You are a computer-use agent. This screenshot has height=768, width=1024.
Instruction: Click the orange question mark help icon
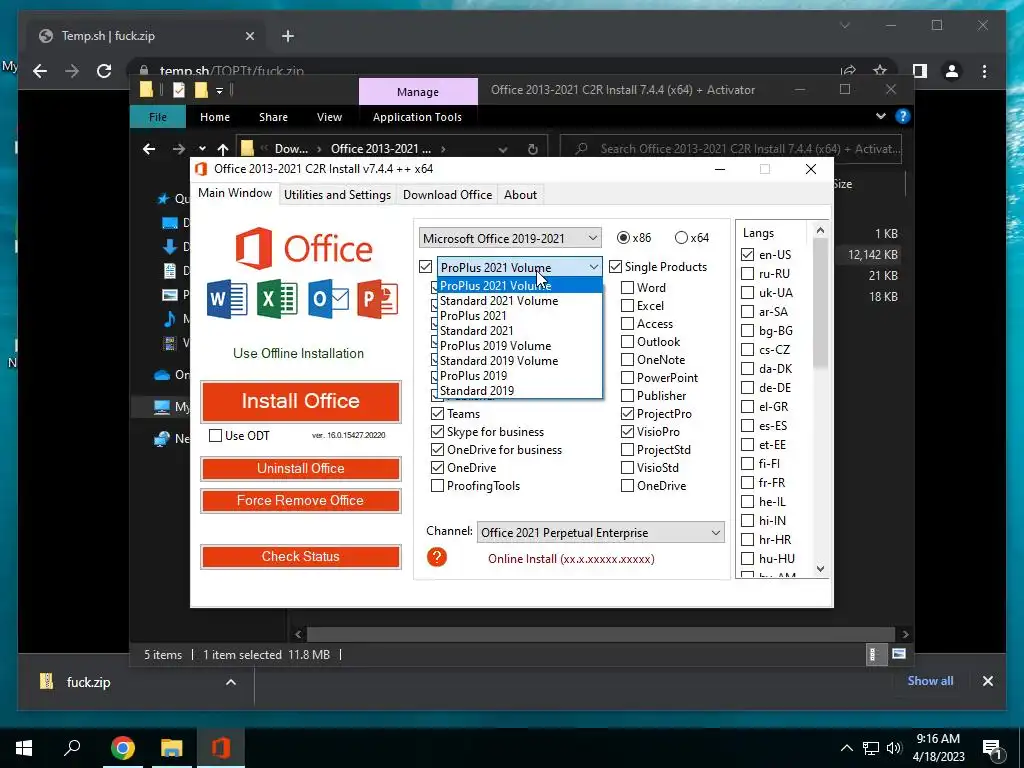(437, 557)
